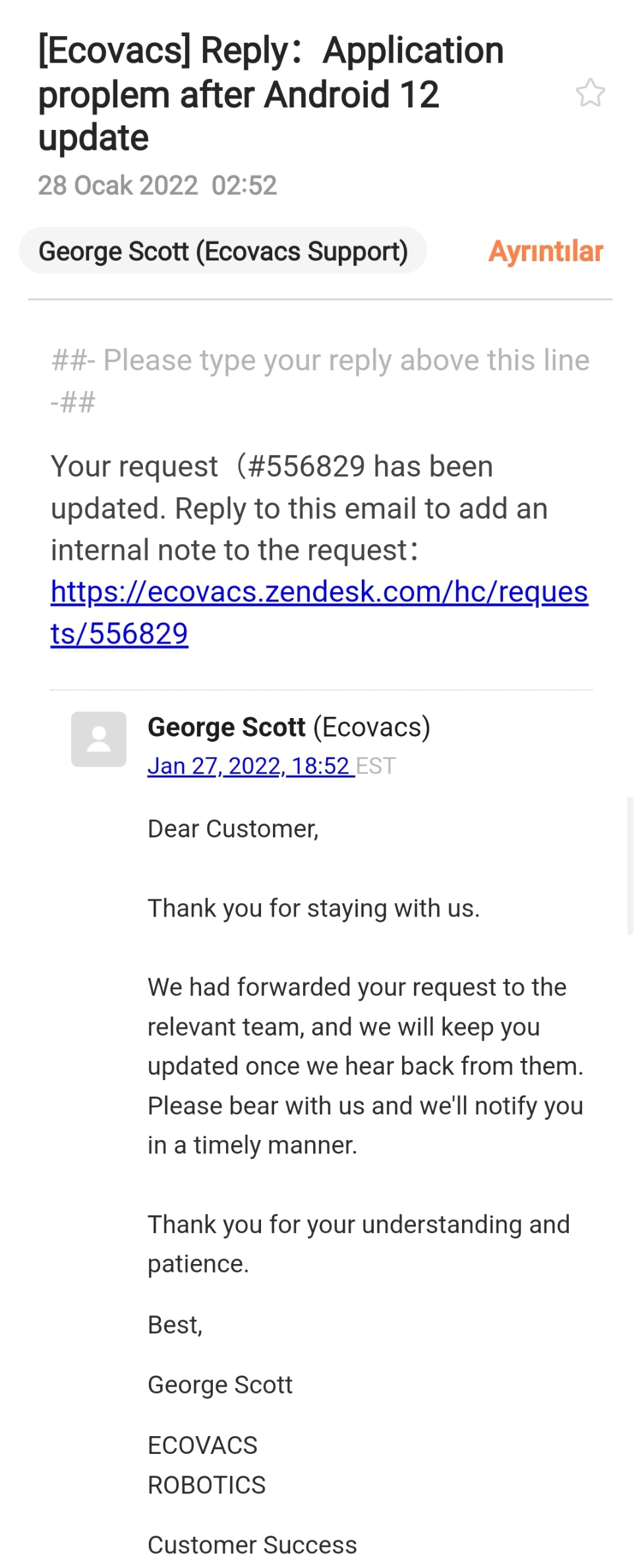Click the 'Thank you for your understanding' text
The image size is (640, 1568).
pos(359,1244)
